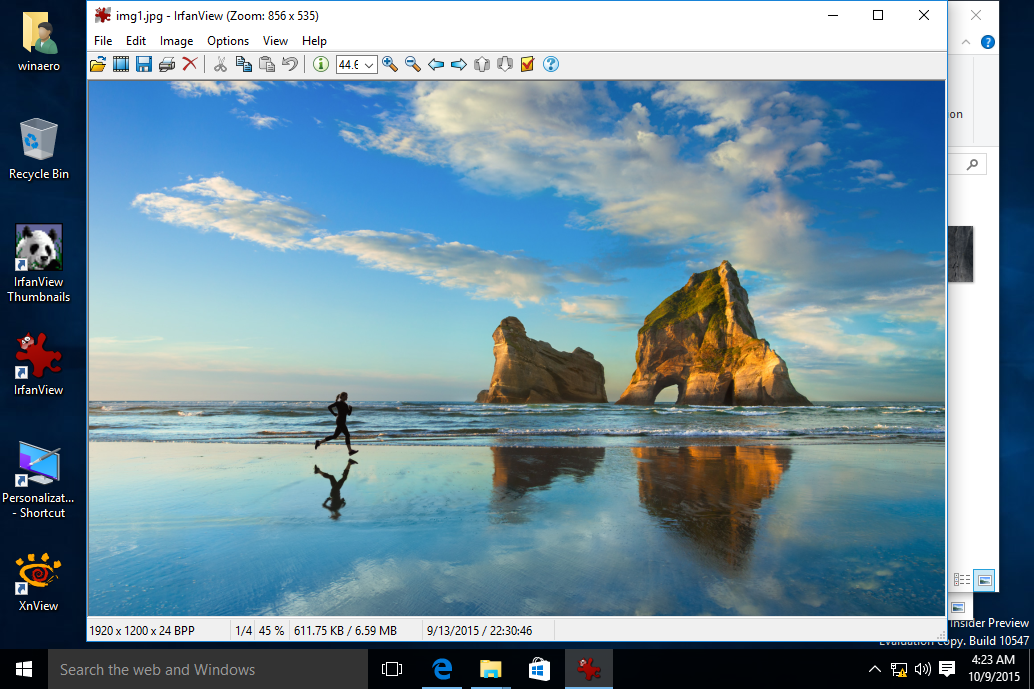1034x689 pixels.
Task: Show image properties via the green info icon
Action: 320,64
